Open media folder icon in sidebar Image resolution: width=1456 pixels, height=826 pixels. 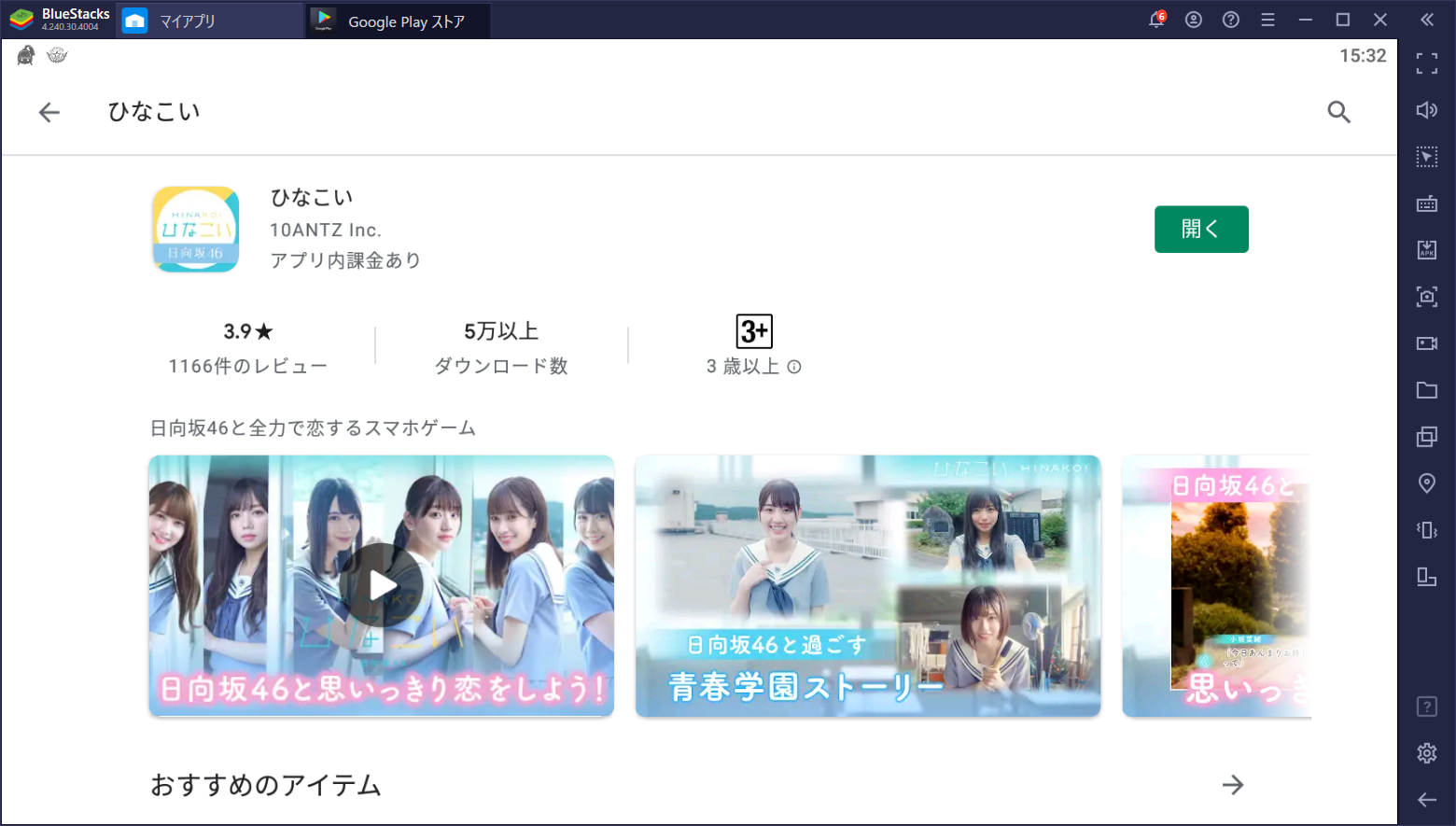point(1427,390)
